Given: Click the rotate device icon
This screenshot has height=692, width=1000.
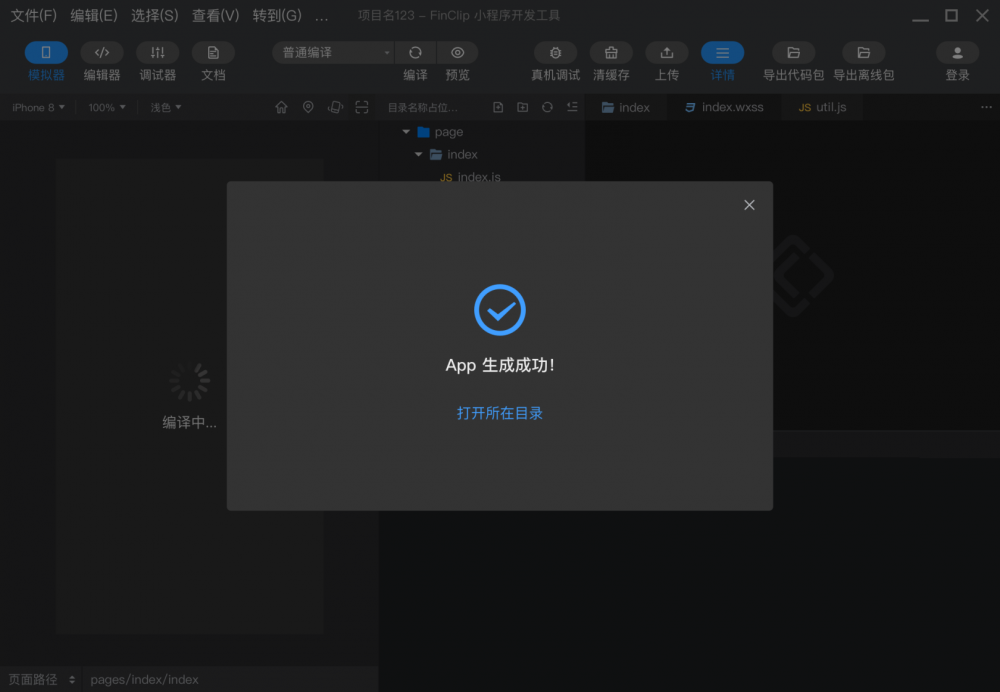Looking at the screenshot, I should [335, 107].
